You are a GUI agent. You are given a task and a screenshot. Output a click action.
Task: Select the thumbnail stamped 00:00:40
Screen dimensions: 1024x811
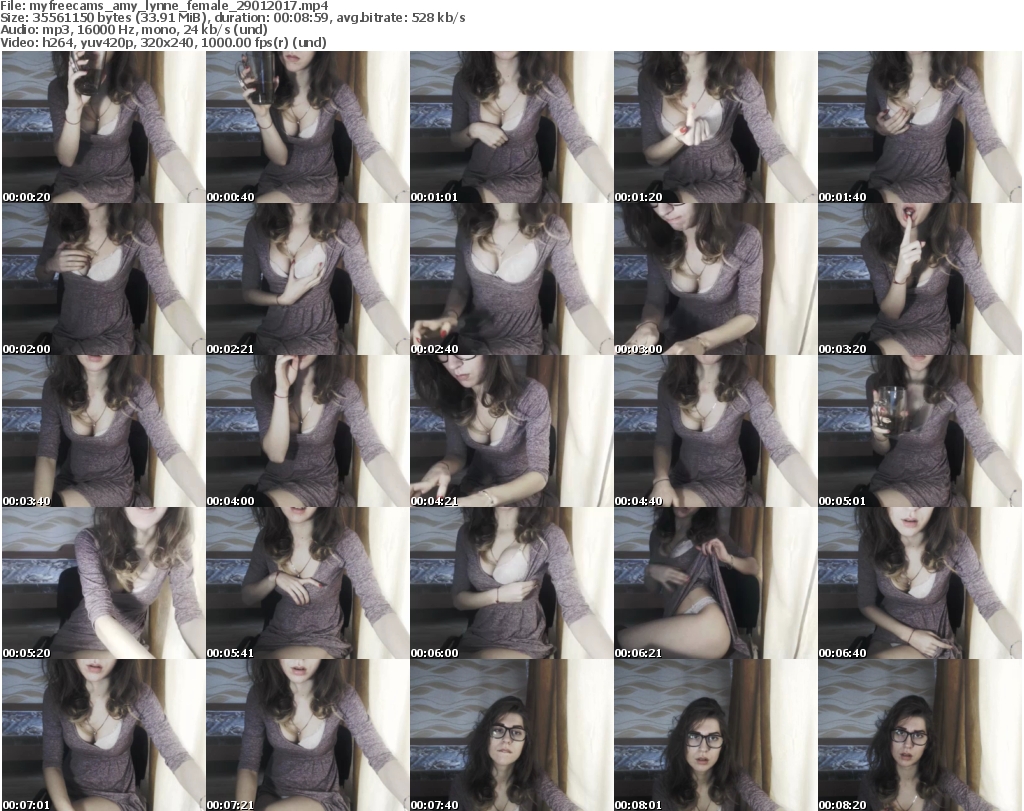click(308, 127)
